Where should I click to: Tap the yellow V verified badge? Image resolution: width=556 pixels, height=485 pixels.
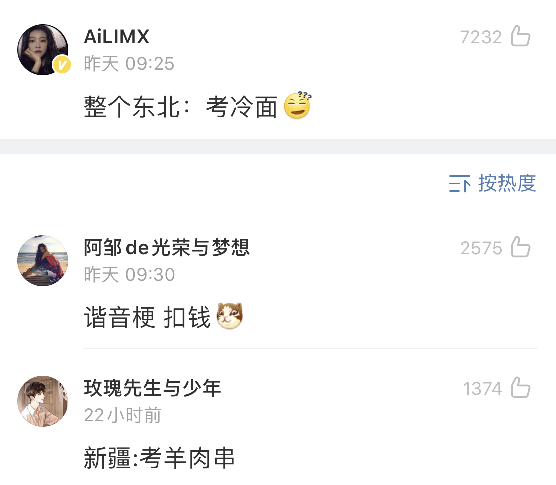(62, 65)
